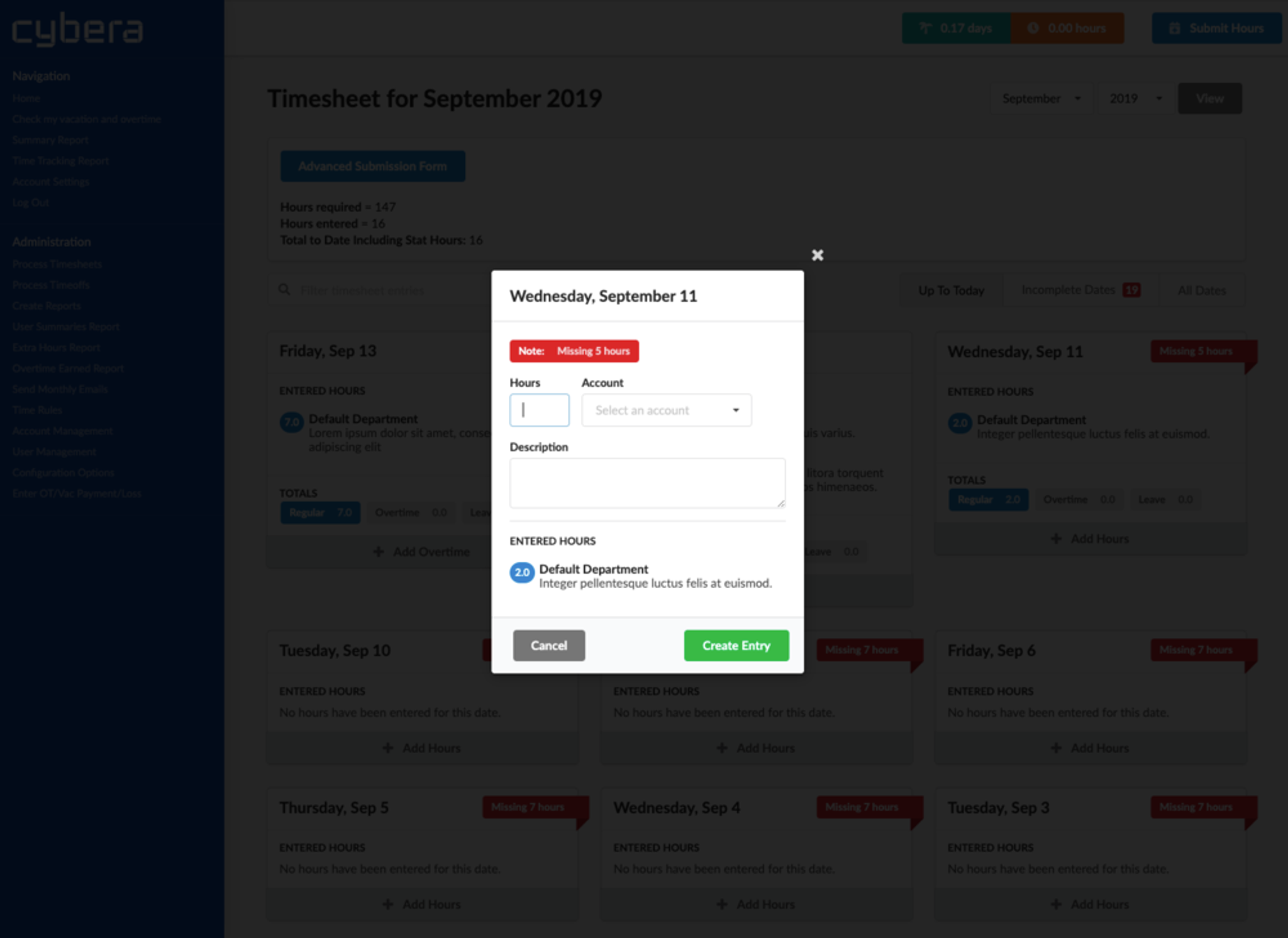Click the Create Entry button

point(735,645)
